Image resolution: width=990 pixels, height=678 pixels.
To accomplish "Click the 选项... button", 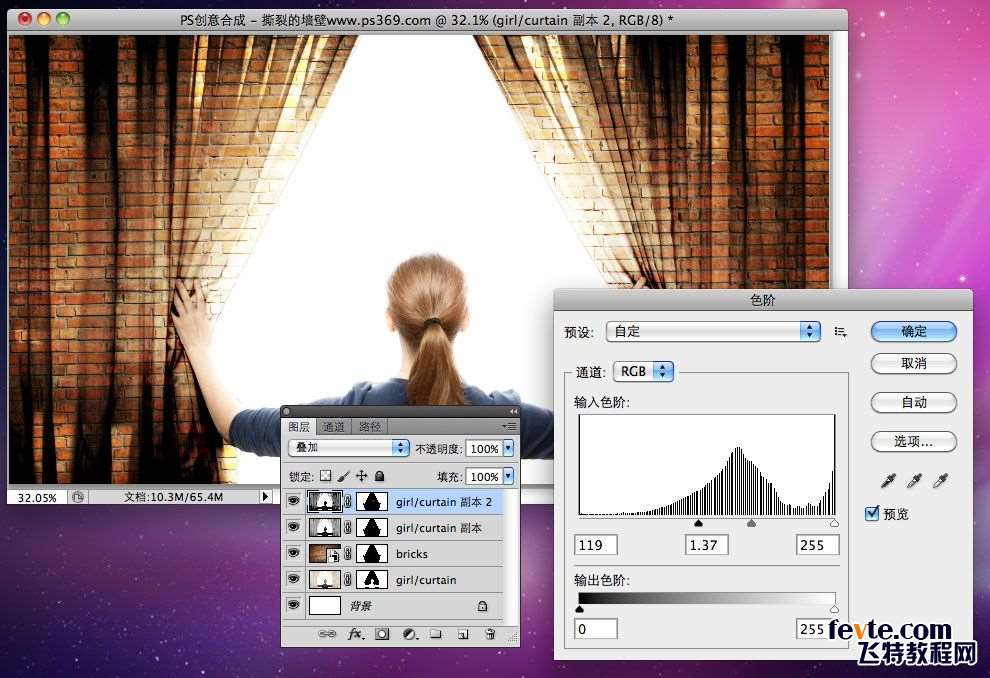I will click(914, 441).
